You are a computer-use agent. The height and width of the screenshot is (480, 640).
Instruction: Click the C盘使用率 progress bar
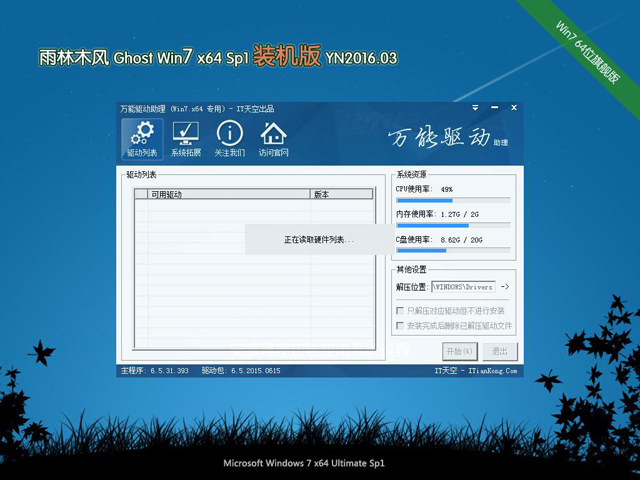pyautogui.click(x=453, y=250)
